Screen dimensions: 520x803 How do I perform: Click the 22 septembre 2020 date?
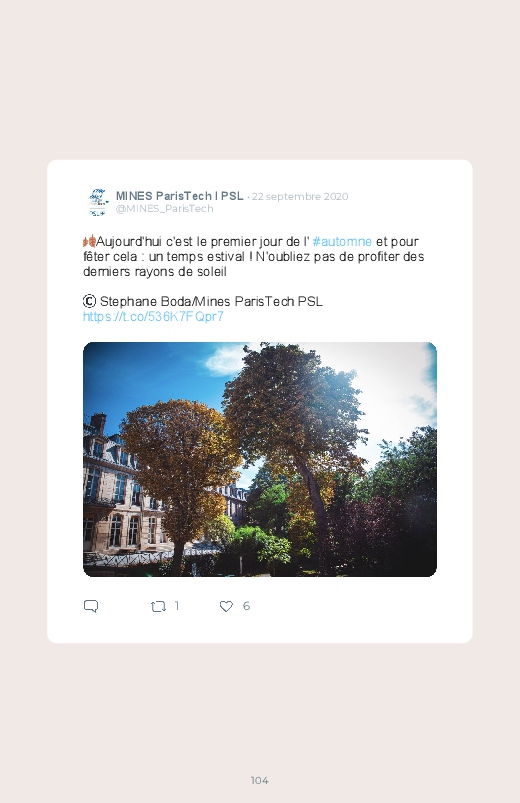[300, 197]
